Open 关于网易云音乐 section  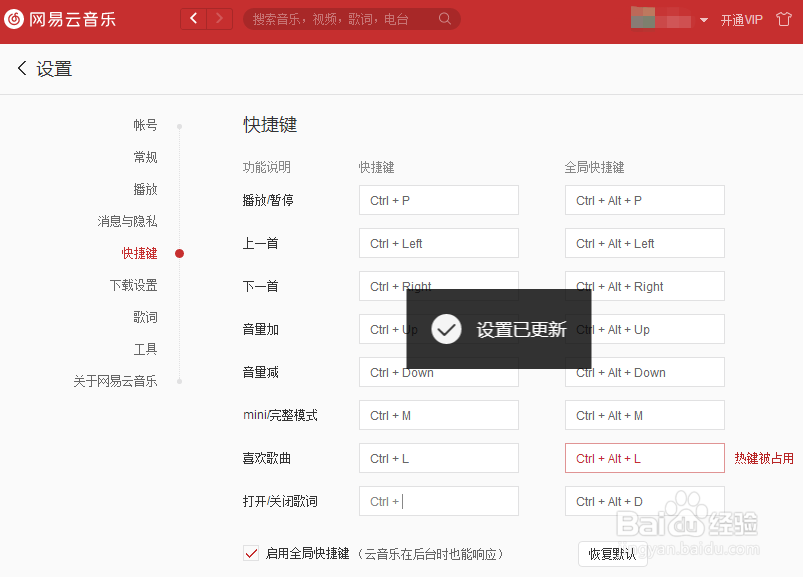(115, 381)
